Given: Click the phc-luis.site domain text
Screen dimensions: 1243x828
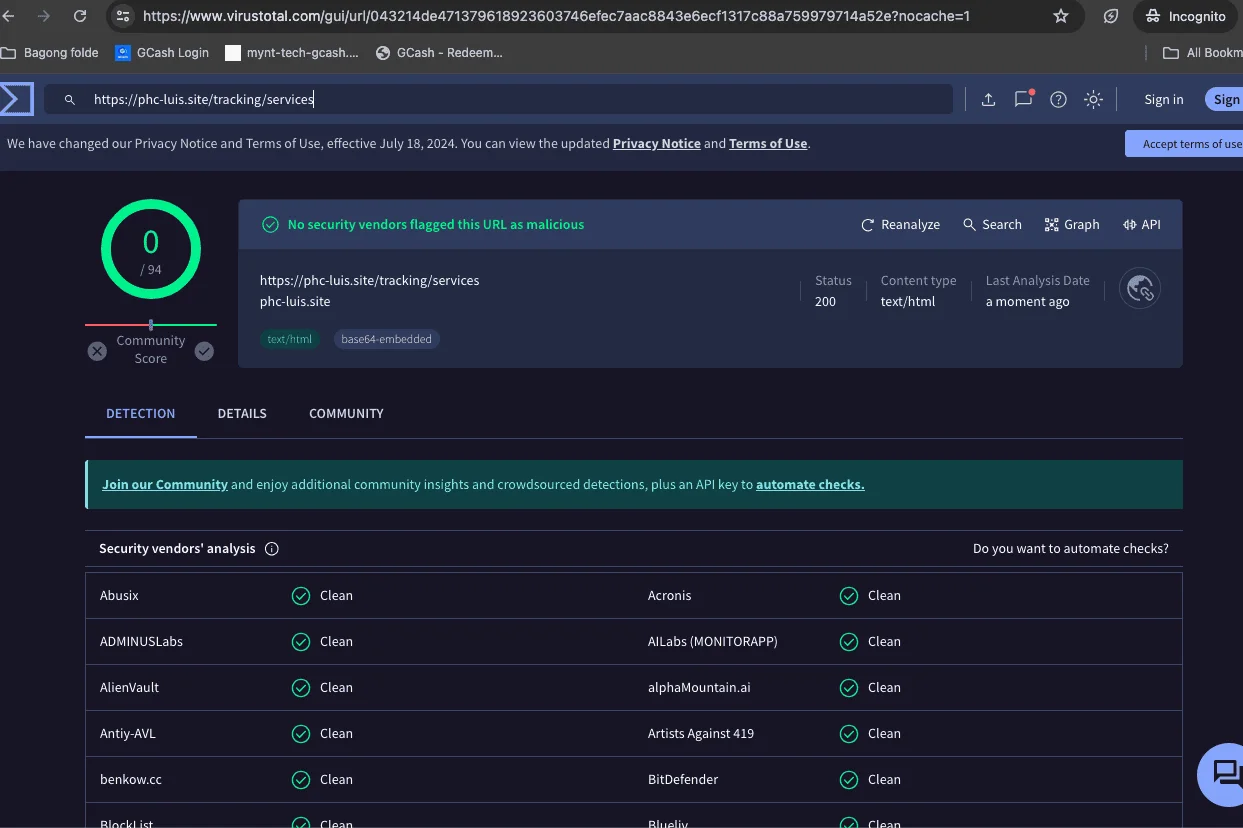Looking at the screenshot, I should point(295,301).
